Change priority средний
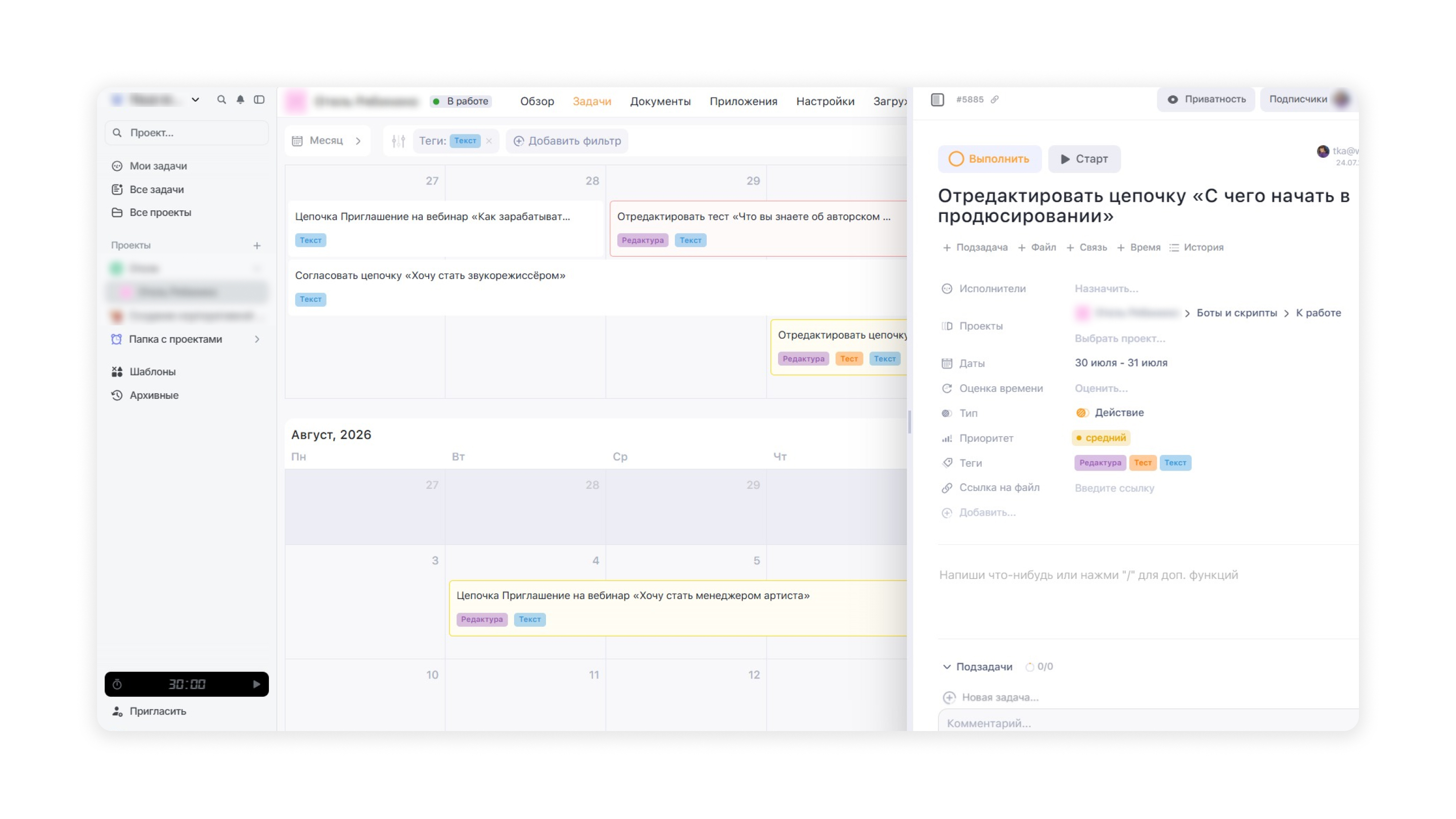1456x819 pixels. click(1101, 438)
